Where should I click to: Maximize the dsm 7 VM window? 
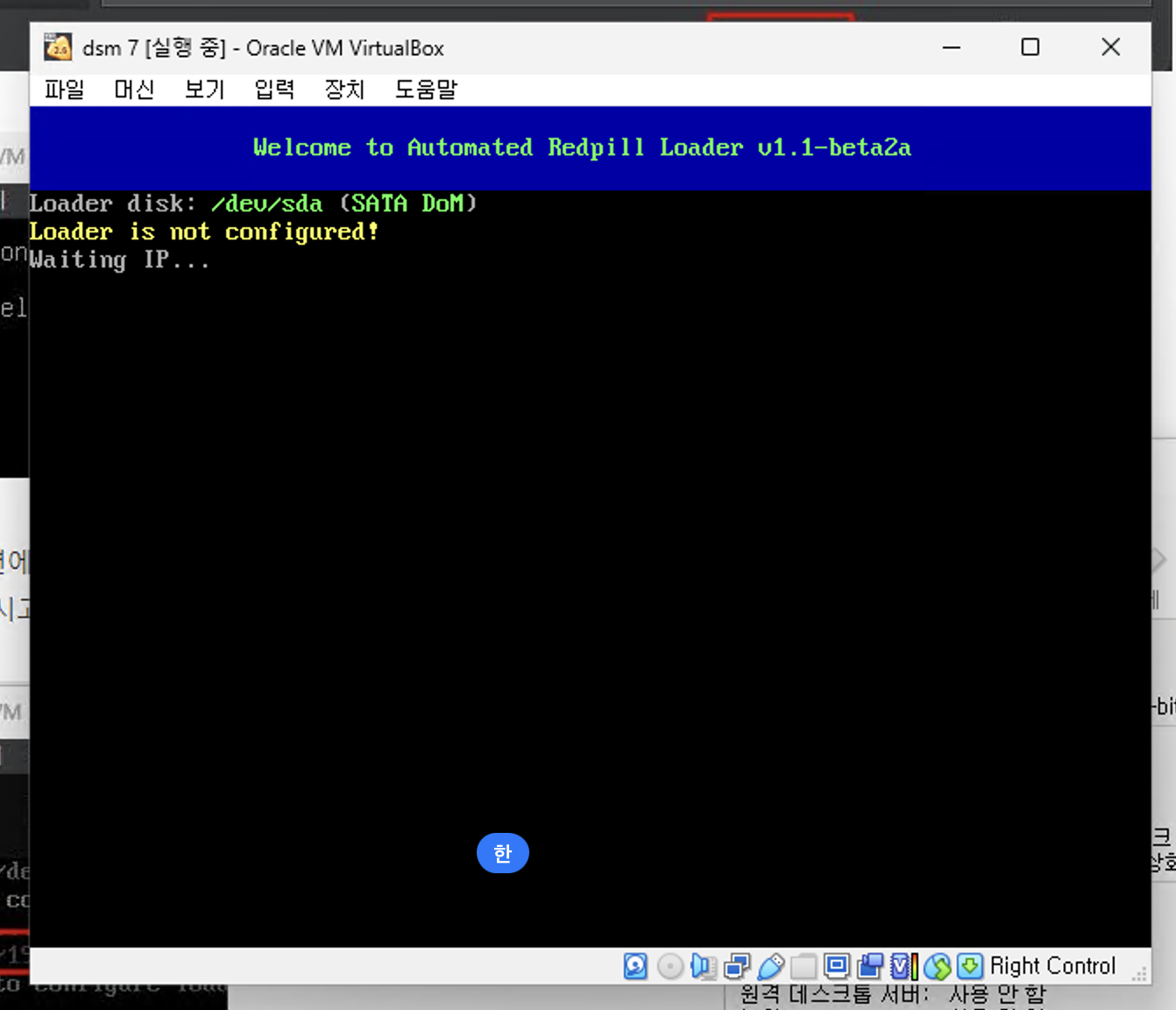(x=1031, y=47)
